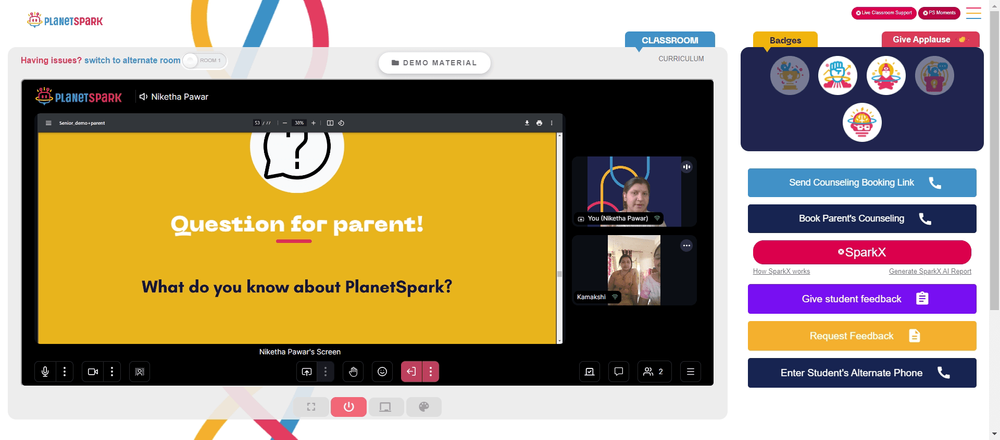Open the top-right hamburger menu
1000x440 pixels.
(973, 13)
